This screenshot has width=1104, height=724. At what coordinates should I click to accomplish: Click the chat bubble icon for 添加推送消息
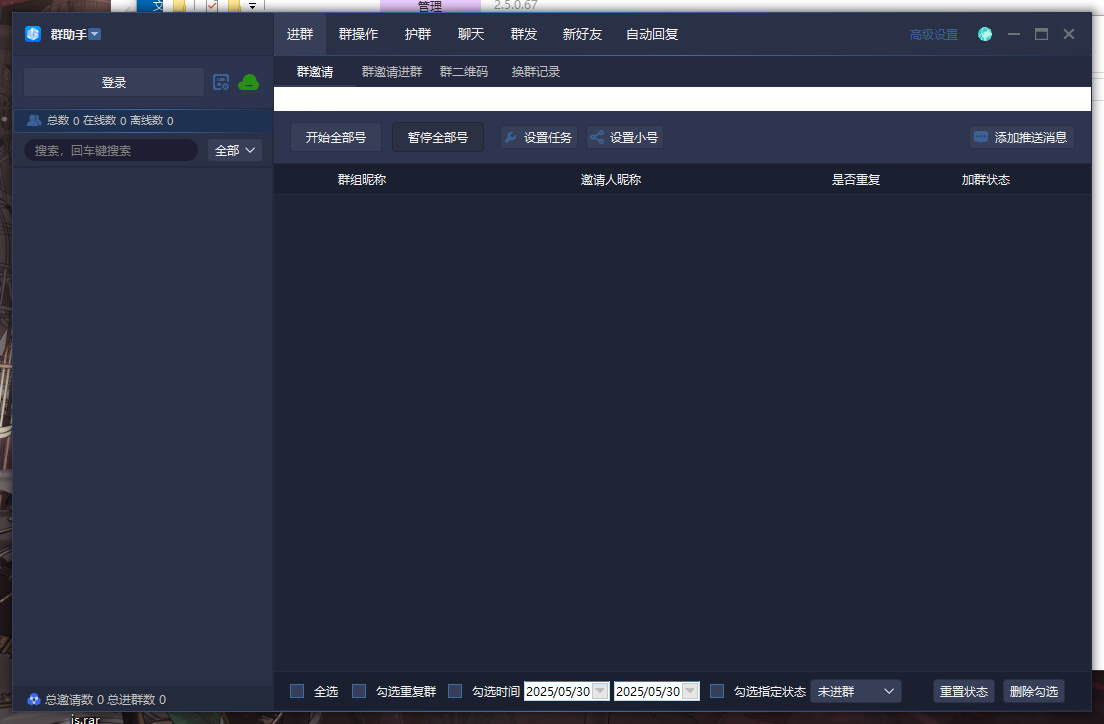click(981, 137)
